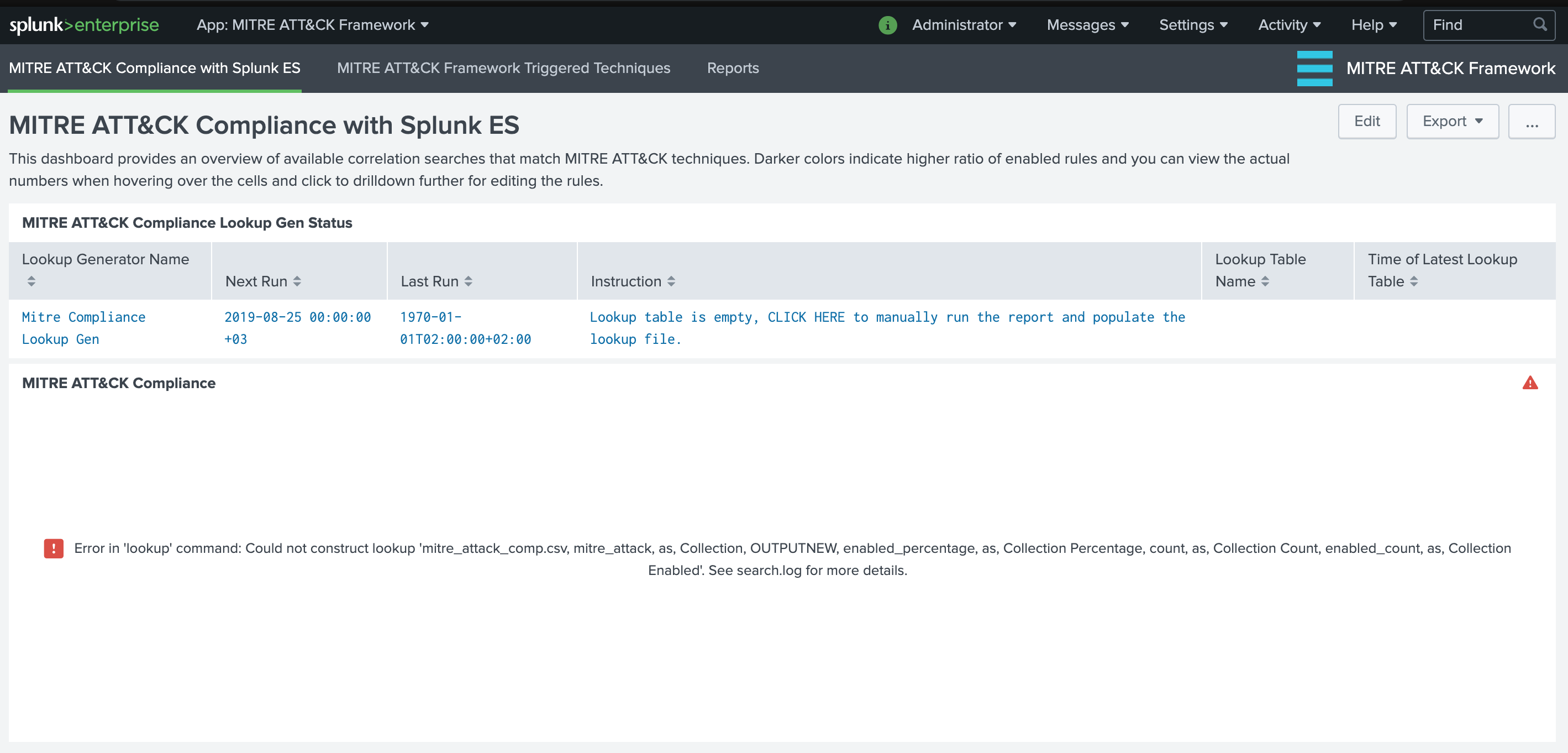Click the green info icon near Administrator
This screenshot has height=753, width=1568.
pyautogui.click(x=887, y=25)
